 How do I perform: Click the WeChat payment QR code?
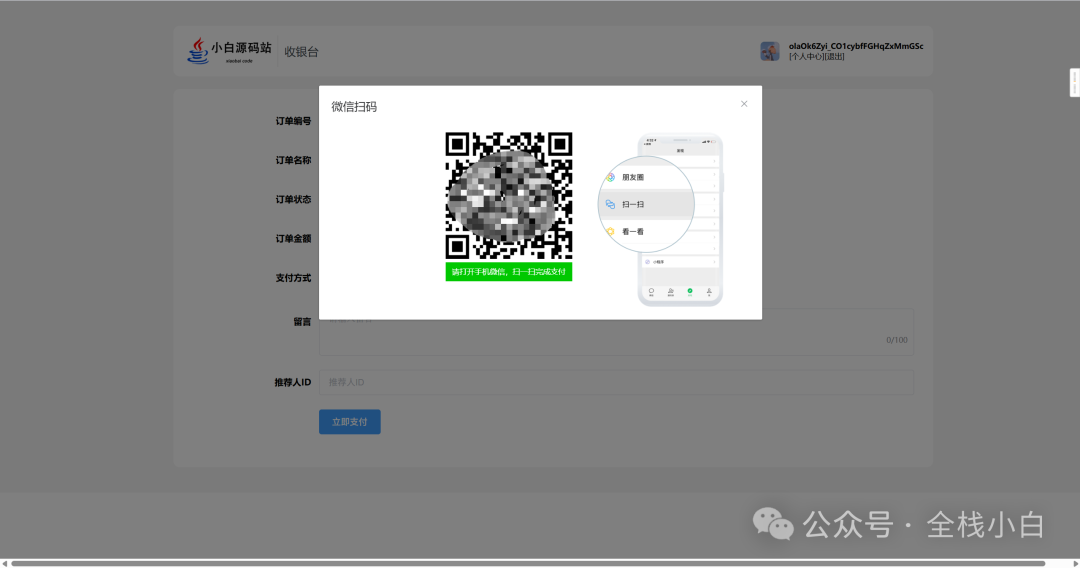[x=508, y=196]
